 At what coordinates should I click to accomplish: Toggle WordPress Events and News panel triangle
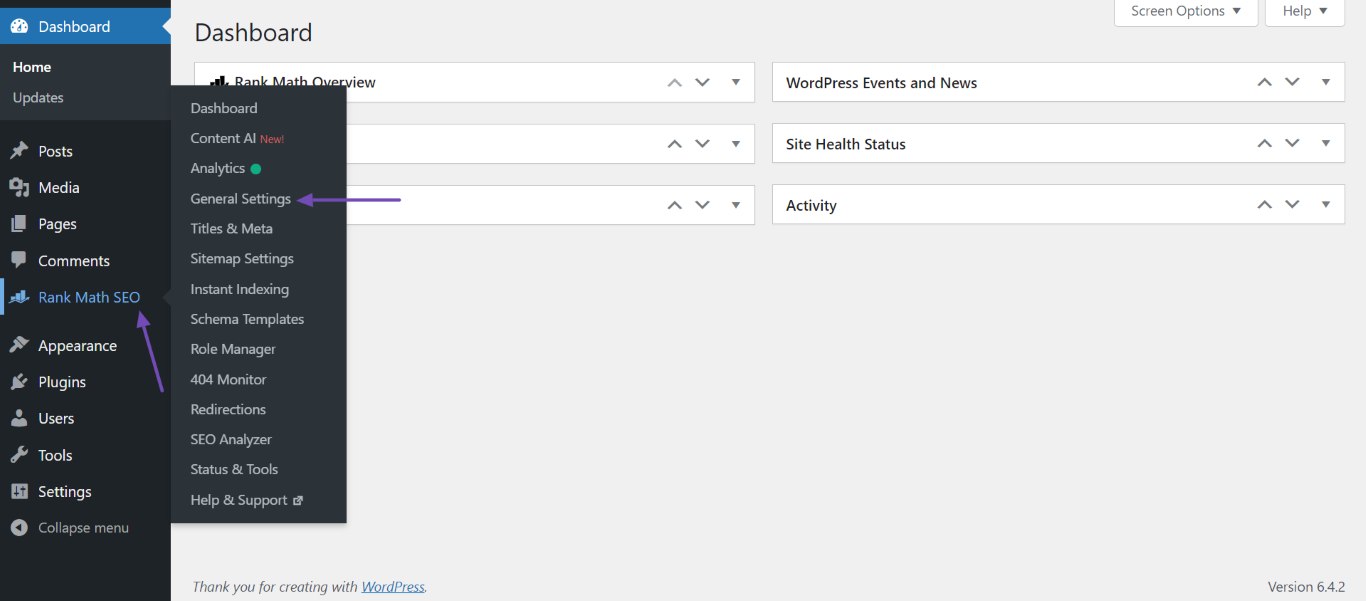click(x=1326, y=82)
